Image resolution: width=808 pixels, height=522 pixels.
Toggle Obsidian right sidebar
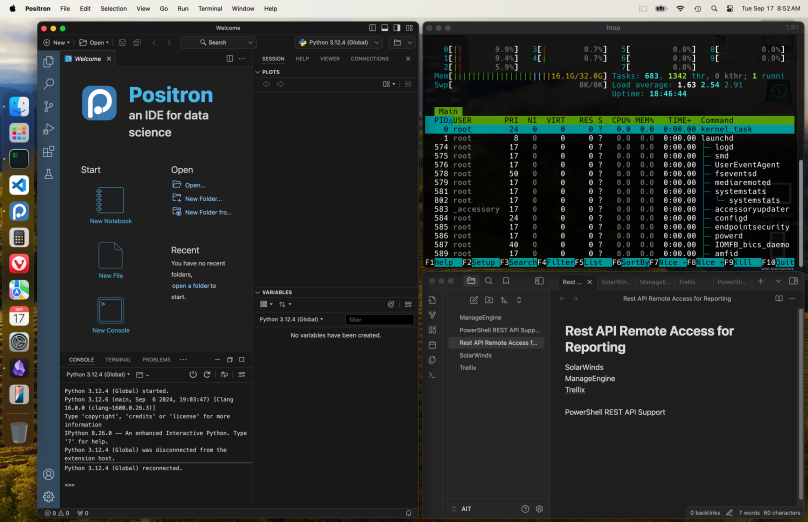point(794,281)
